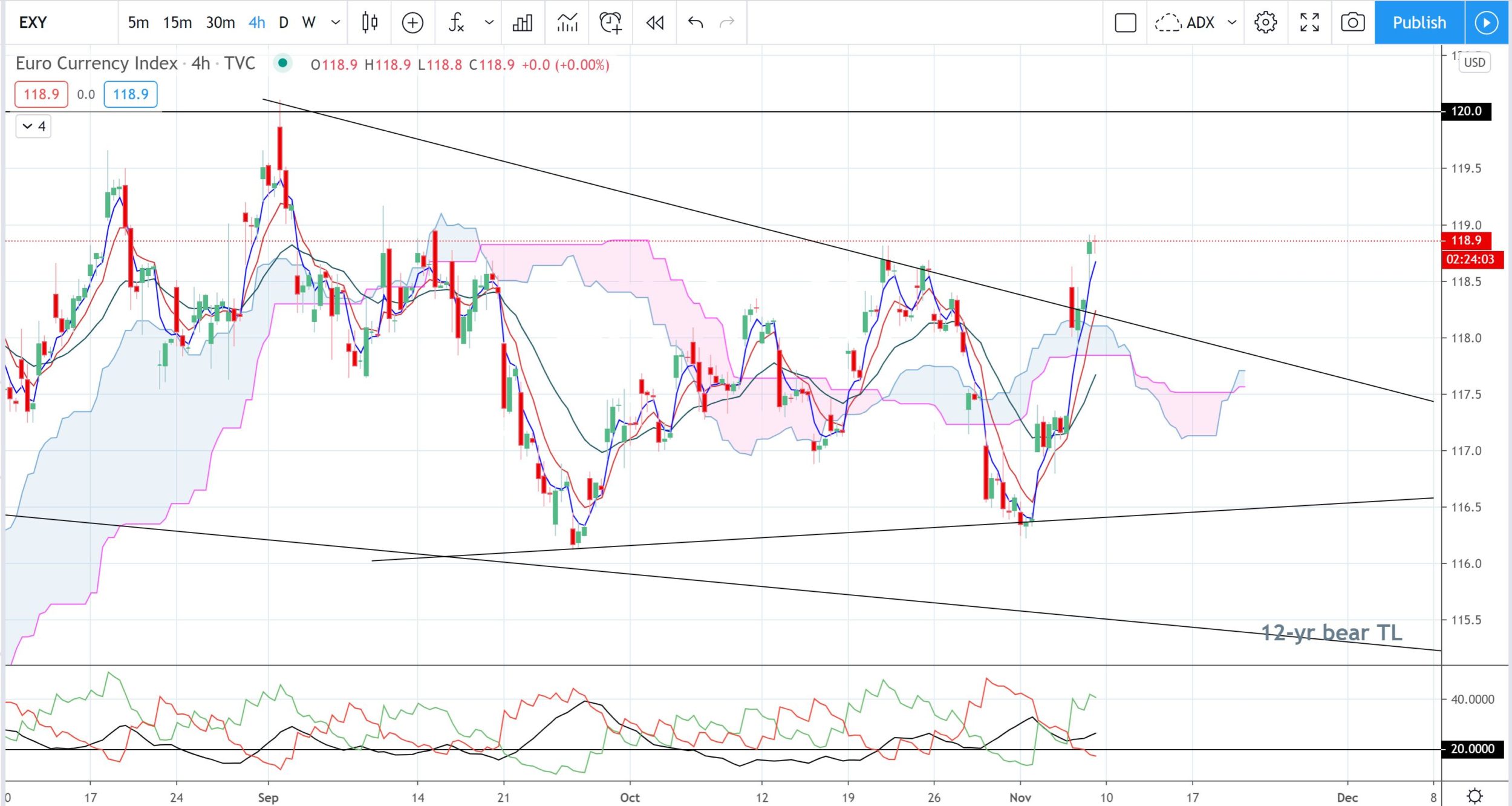
Task: Click the Nov label on time axis
Action: [1020, 797]
